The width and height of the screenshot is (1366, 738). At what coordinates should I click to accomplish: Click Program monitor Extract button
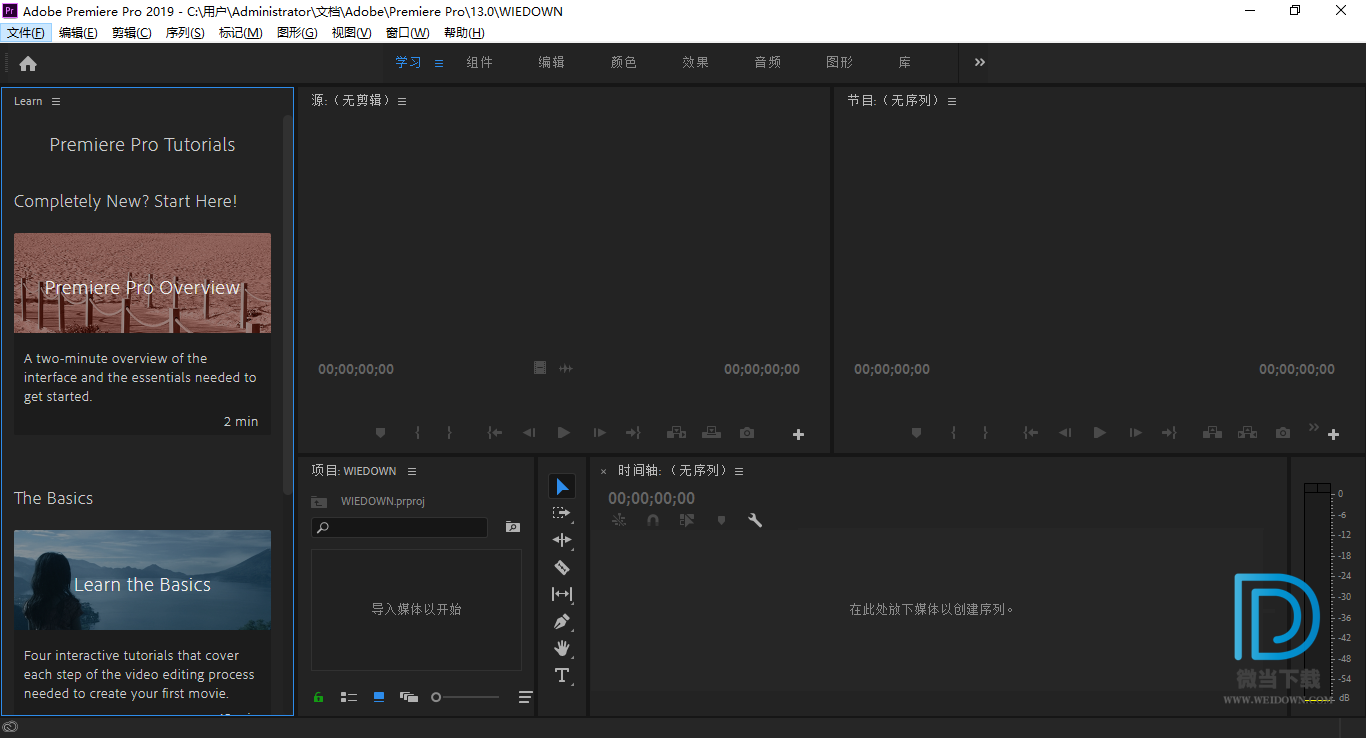(1247, 433)
